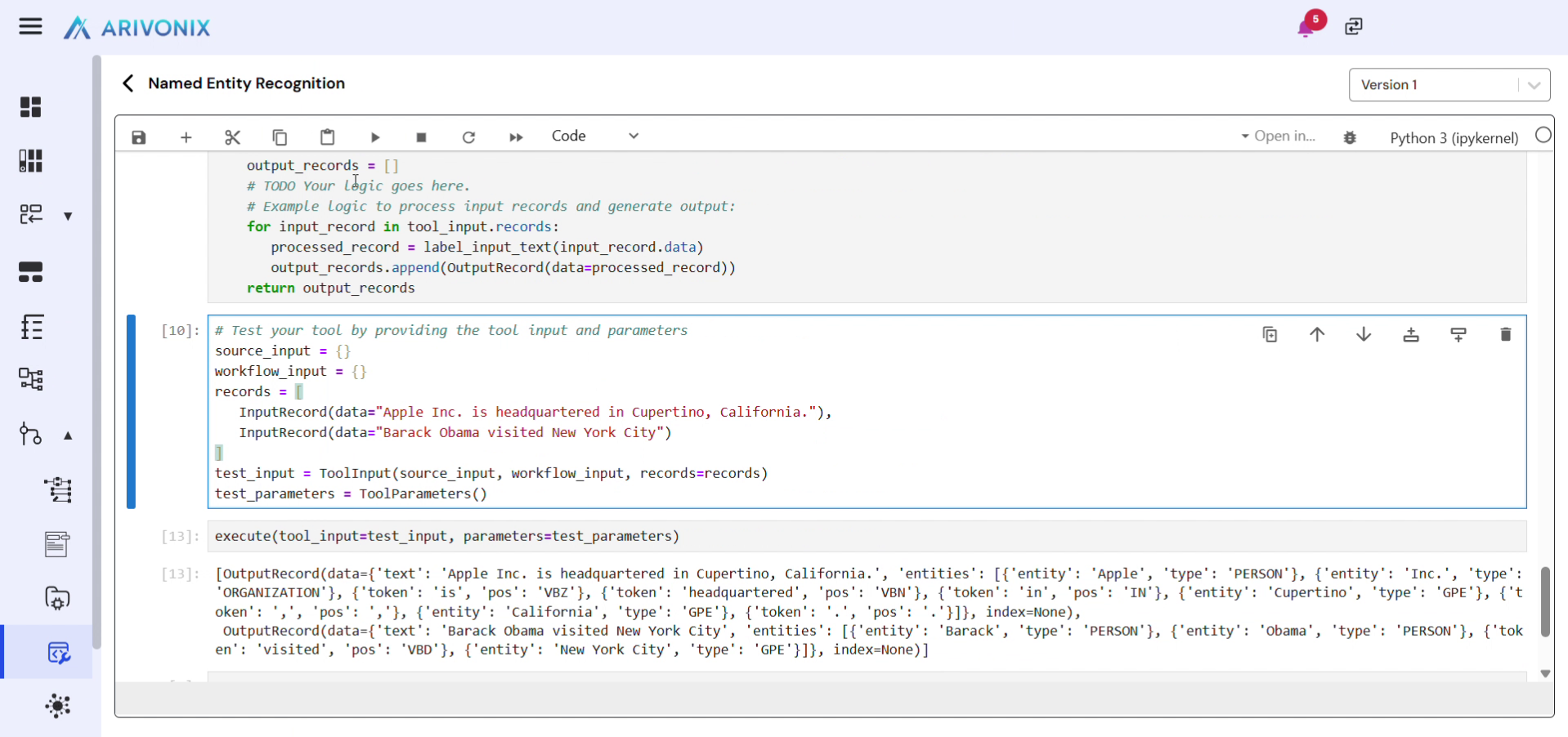
Task: Move the active cell up
Action: (1316, 334)
